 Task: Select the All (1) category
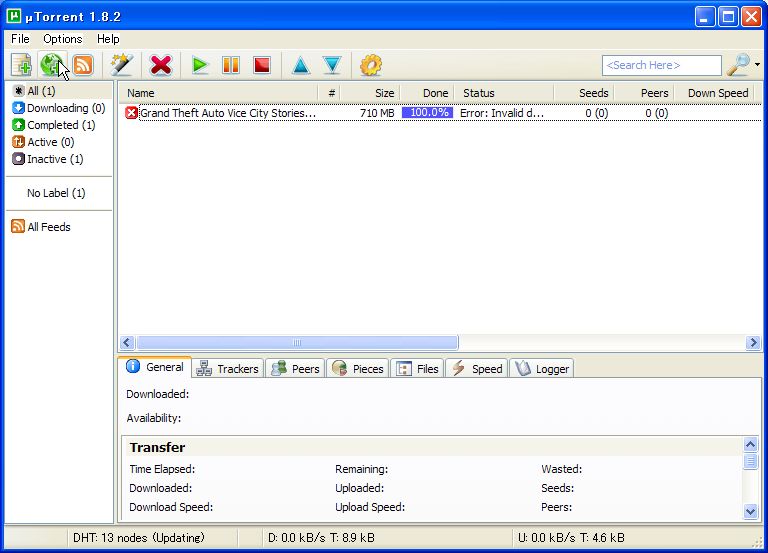click(x=59, y=91)
